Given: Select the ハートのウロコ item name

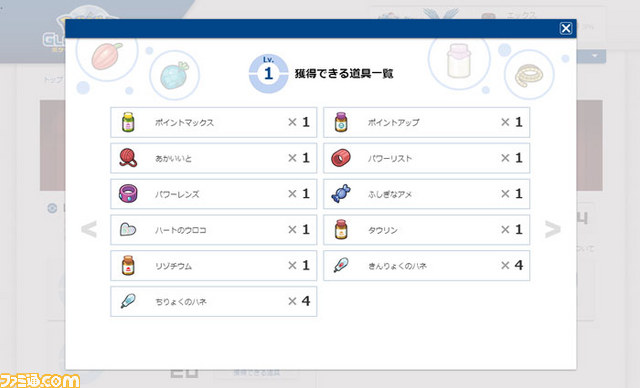Looking at the screenshot, I should point(180,230).
